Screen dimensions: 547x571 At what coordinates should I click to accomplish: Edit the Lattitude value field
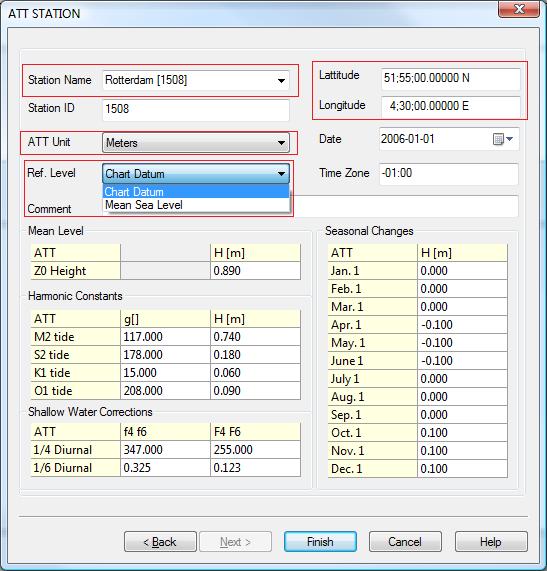(450, 78)
